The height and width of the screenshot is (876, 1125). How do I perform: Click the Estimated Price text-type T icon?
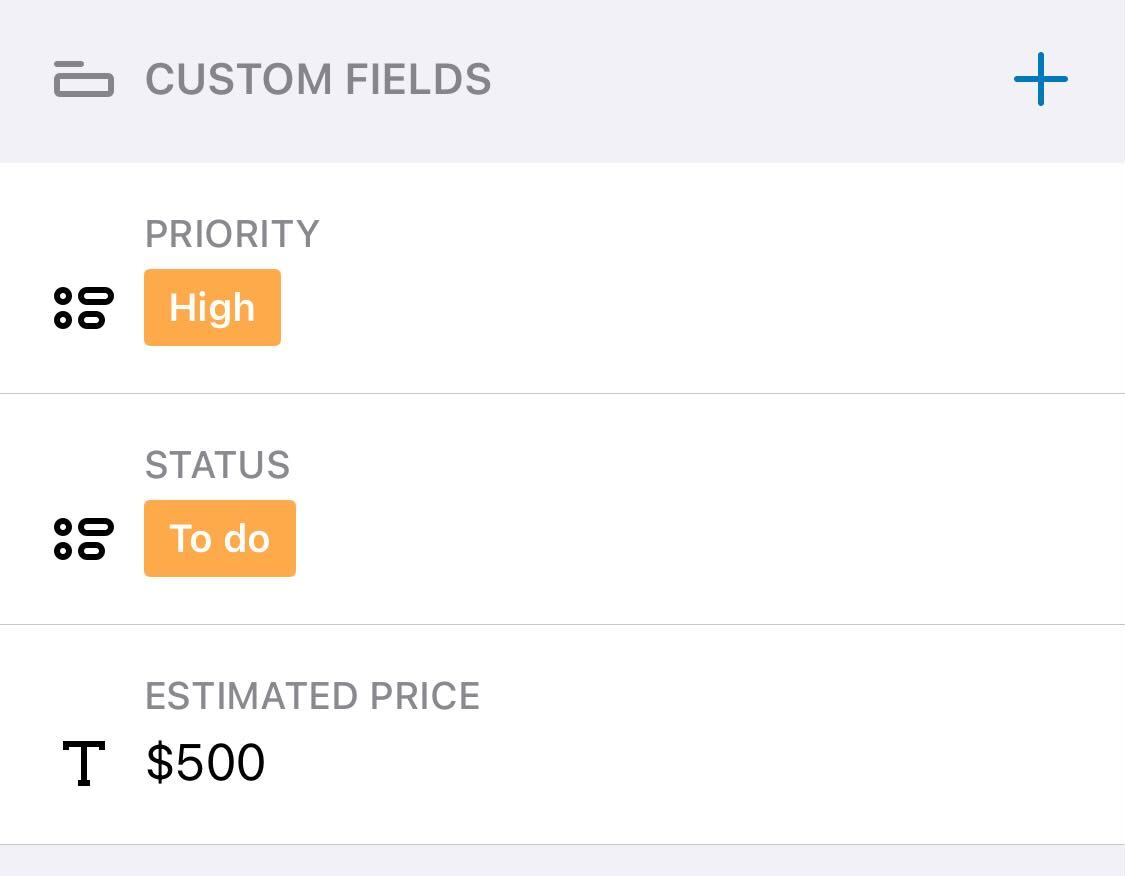click(x=83, y=764)
